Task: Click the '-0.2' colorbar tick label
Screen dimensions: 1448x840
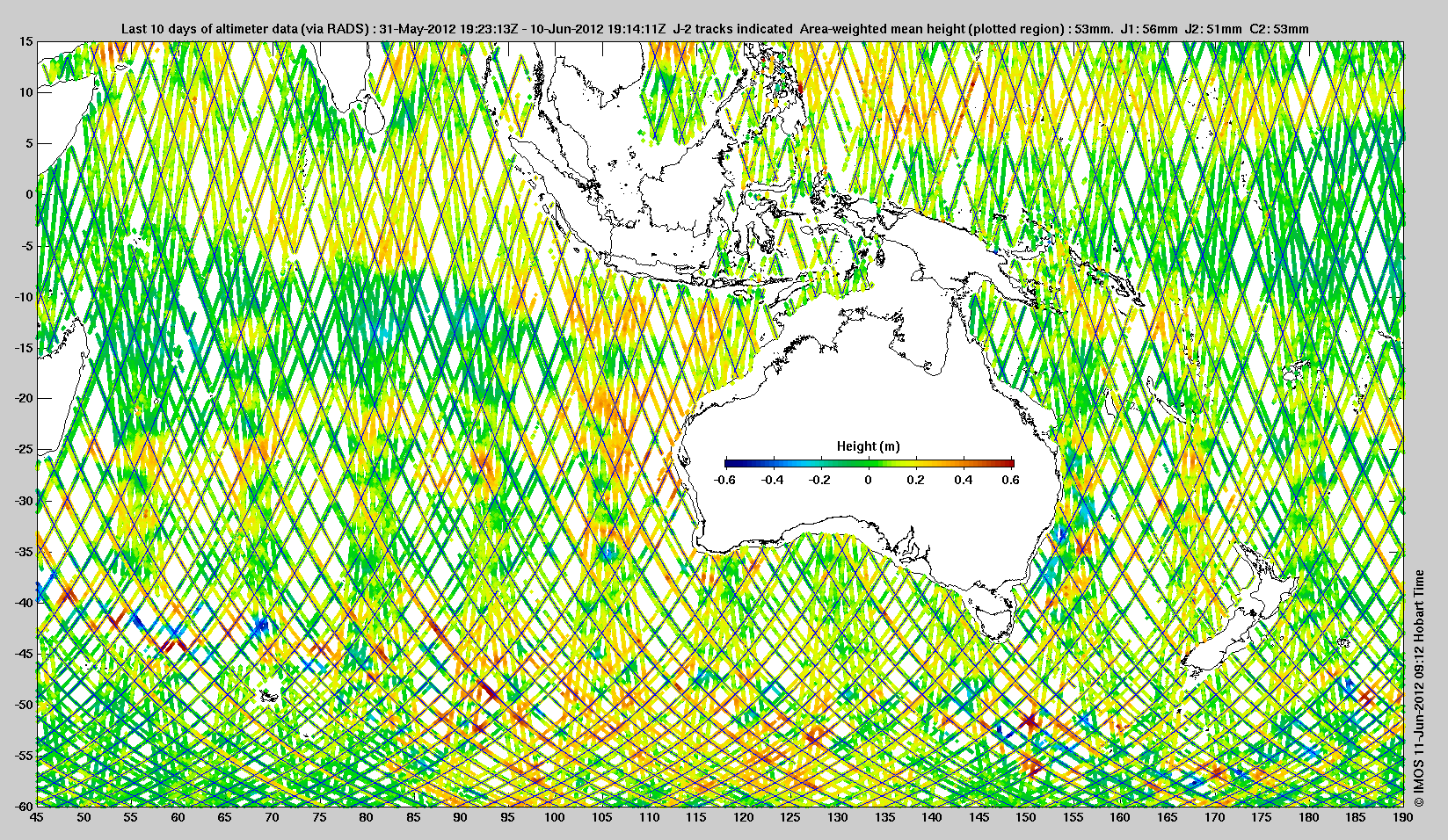Action: coord(820,480)
